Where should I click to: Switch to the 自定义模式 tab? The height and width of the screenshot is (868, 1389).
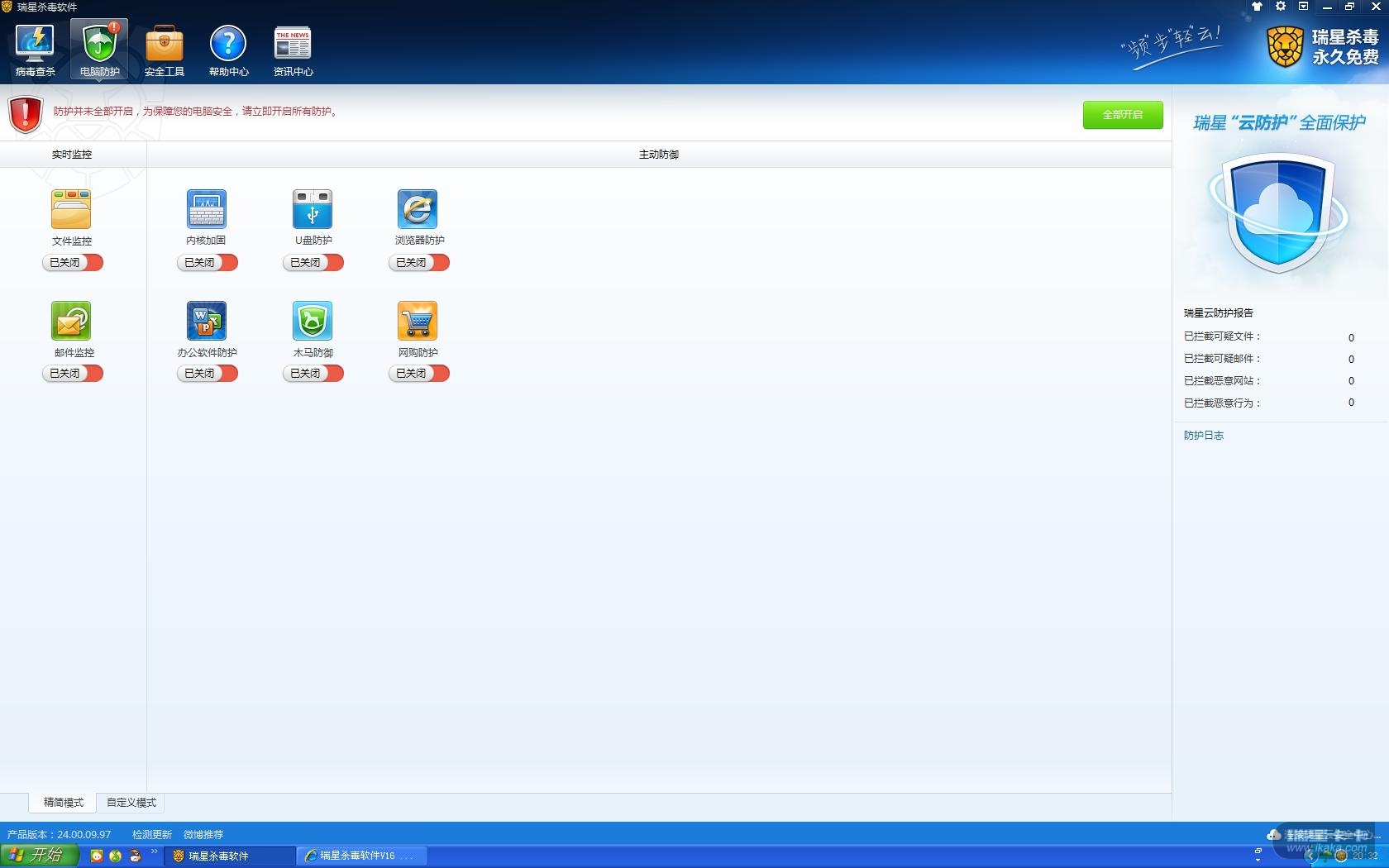tap(131, 803)
